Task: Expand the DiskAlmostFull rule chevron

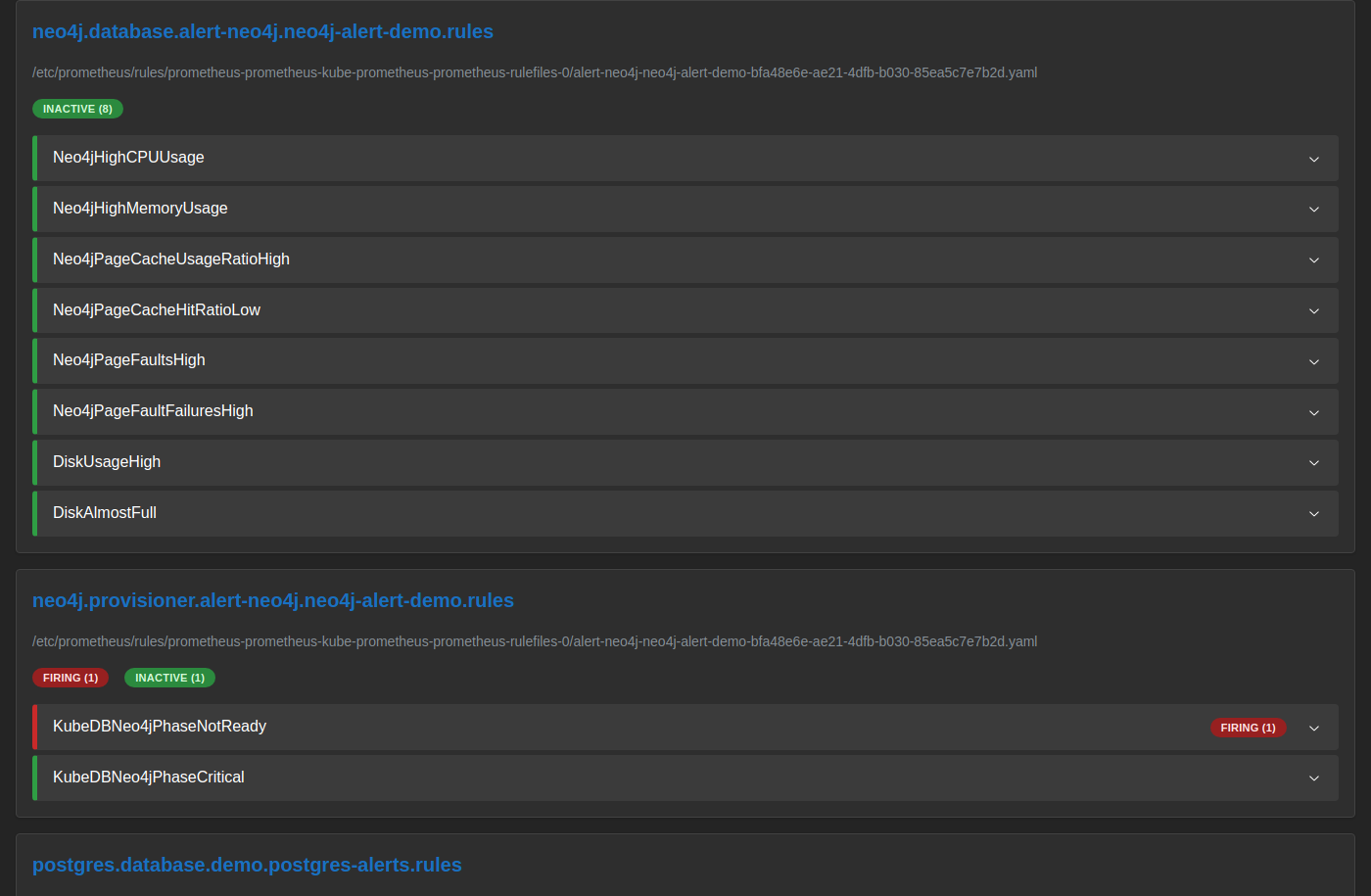Action: (1314, 513)
